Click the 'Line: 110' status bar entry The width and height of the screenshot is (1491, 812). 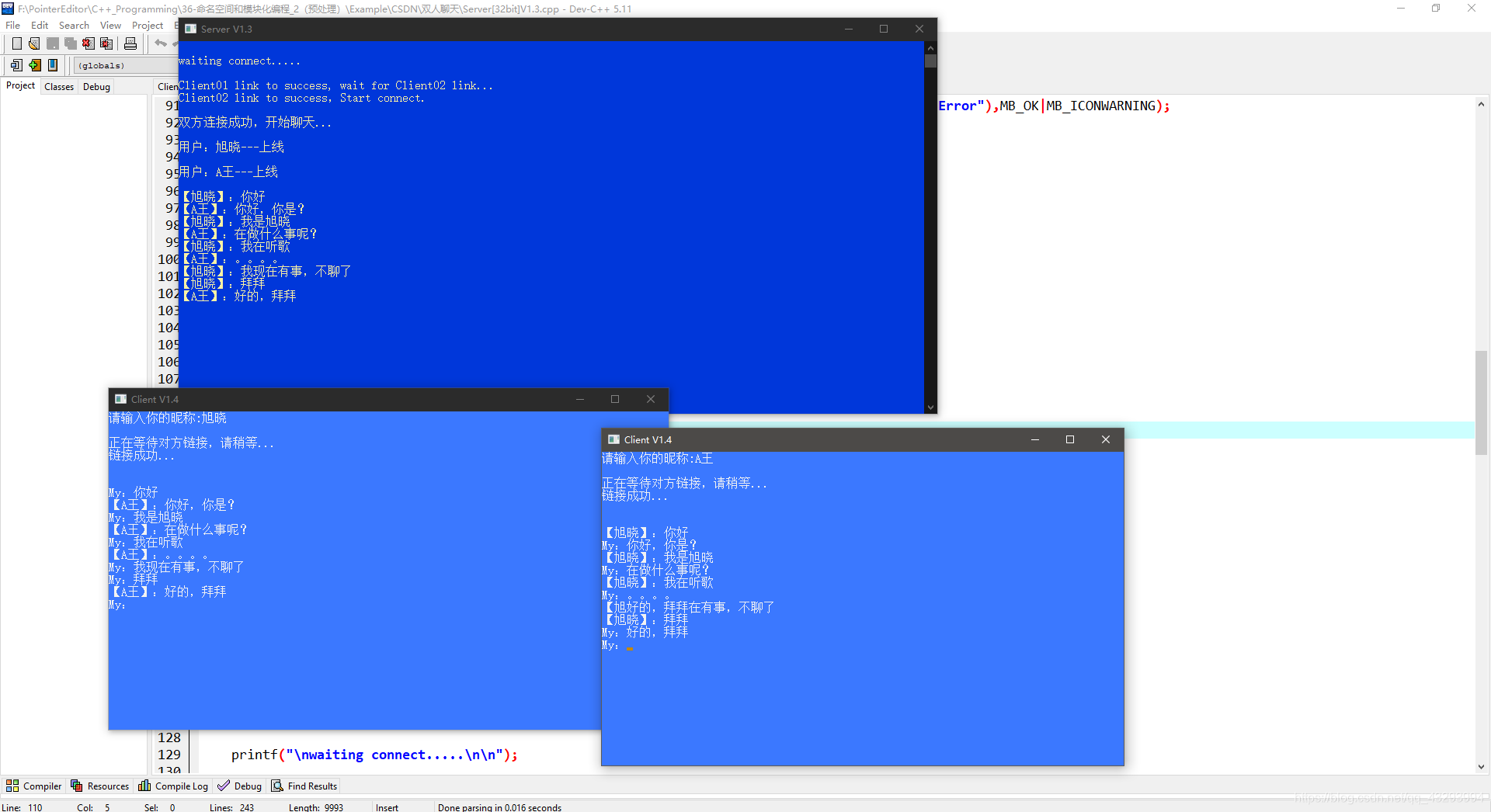tap(23, 807)
